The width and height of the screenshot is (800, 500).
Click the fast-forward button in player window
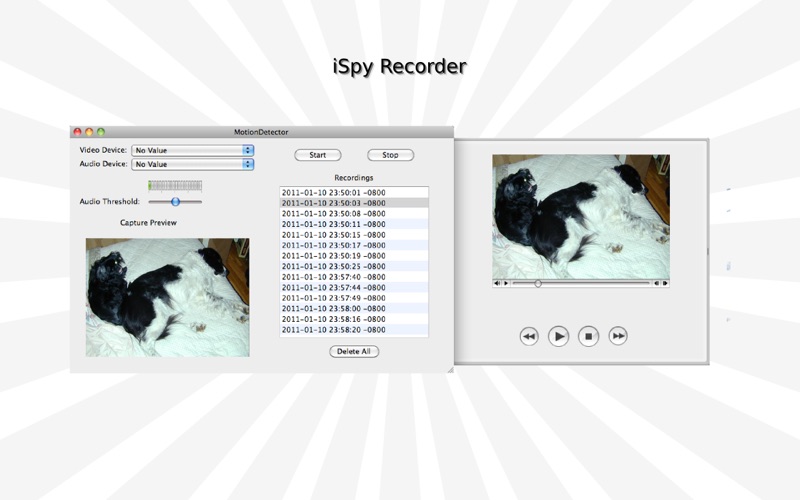click(618, 336)
